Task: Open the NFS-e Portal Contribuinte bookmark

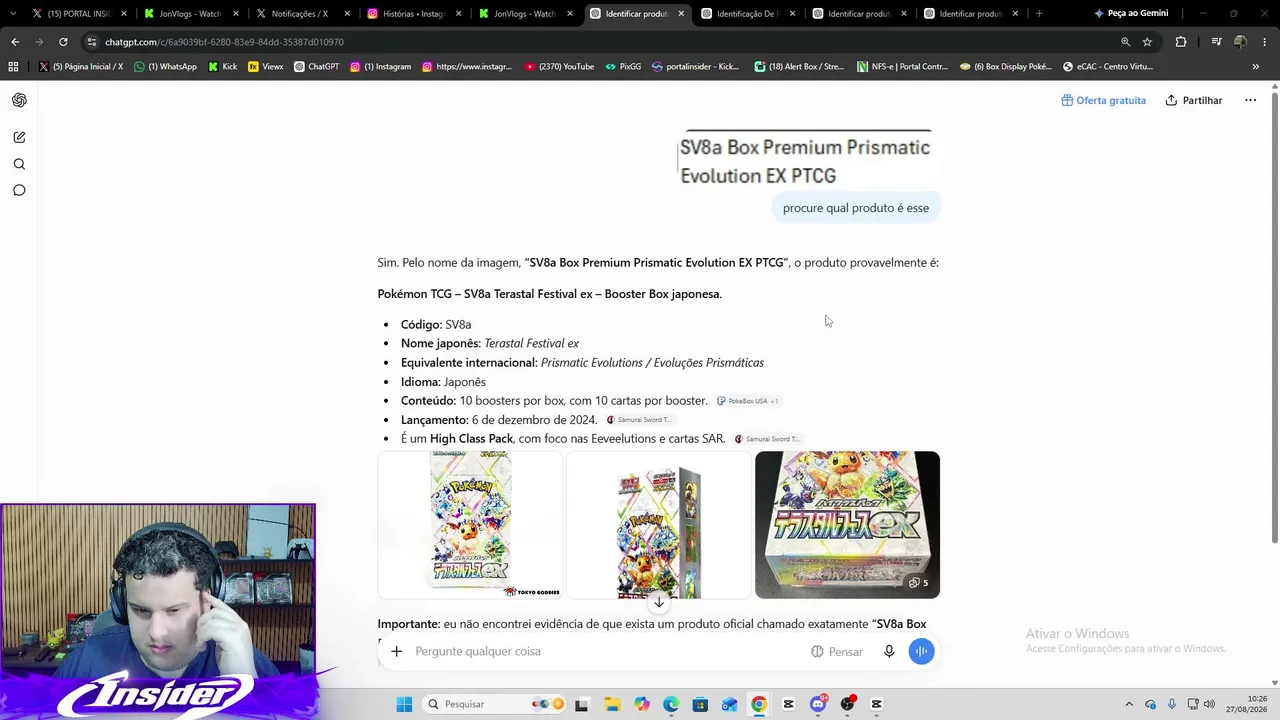Action: tap(902, 66)
